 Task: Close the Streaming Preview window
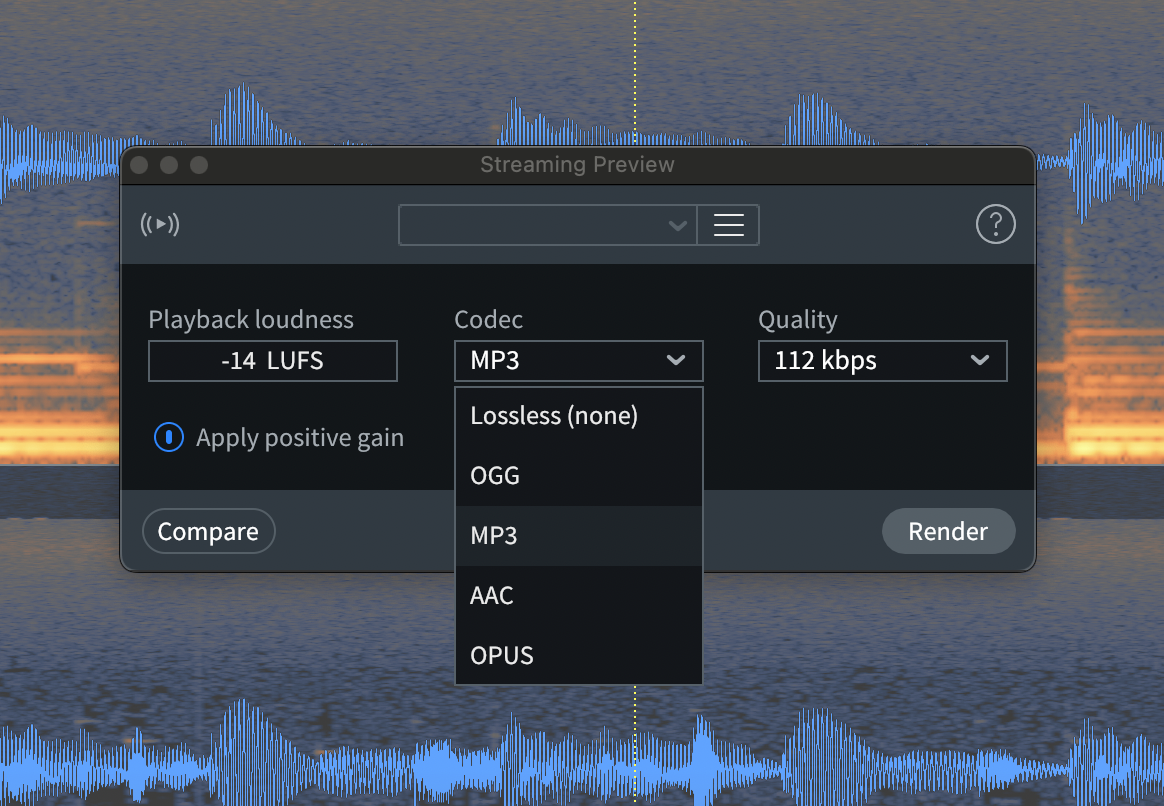click(139, 165)
